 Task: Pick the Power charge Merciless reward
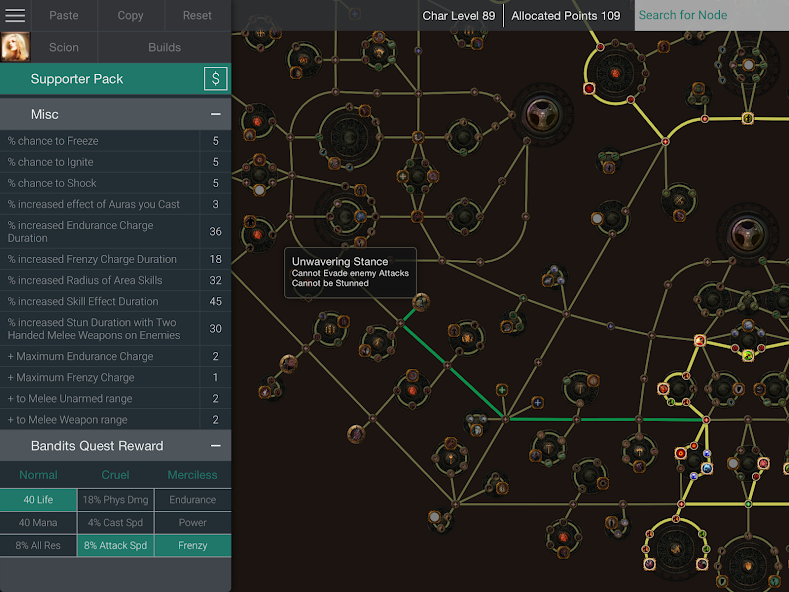coord(192,522)
